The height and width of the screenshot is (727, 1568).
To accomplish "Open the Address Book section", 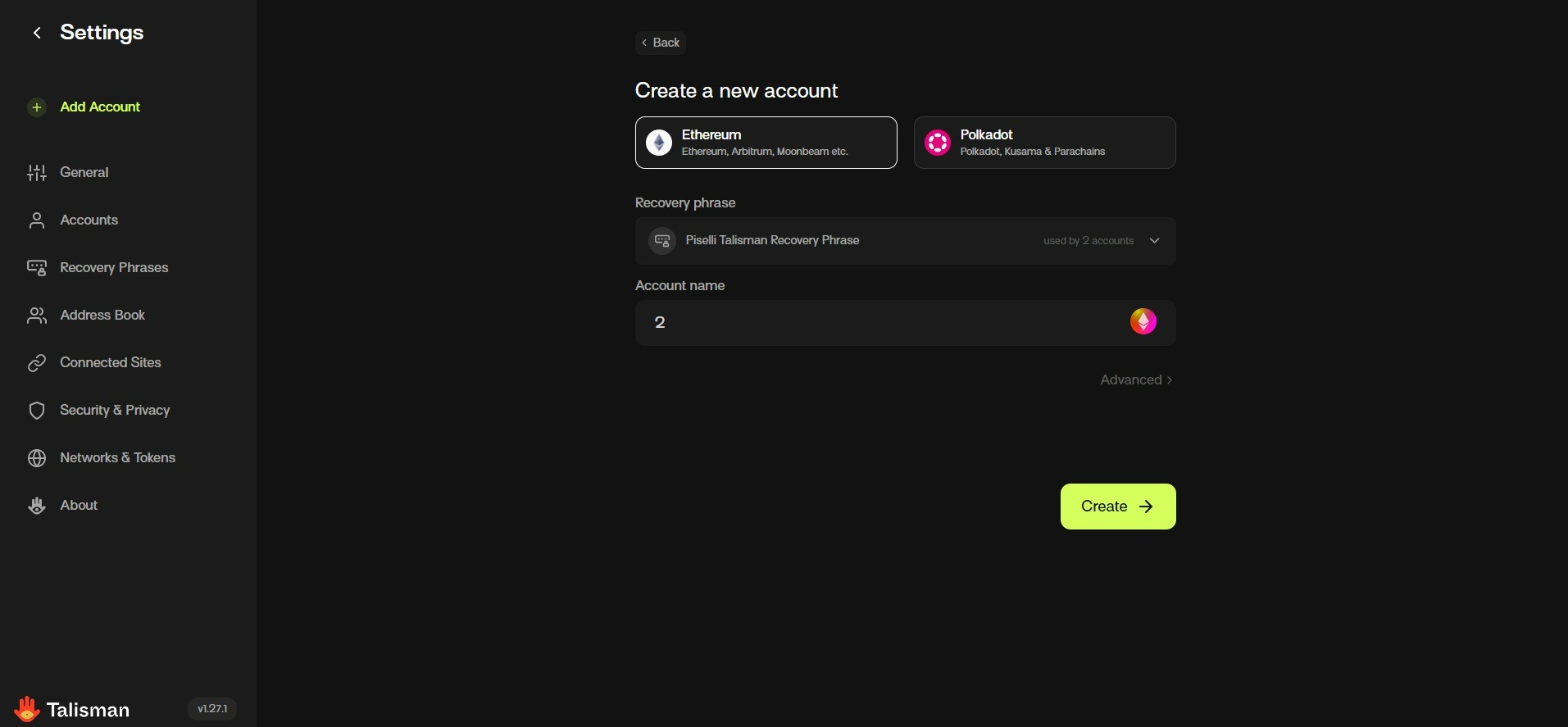I will coord(102,316).
